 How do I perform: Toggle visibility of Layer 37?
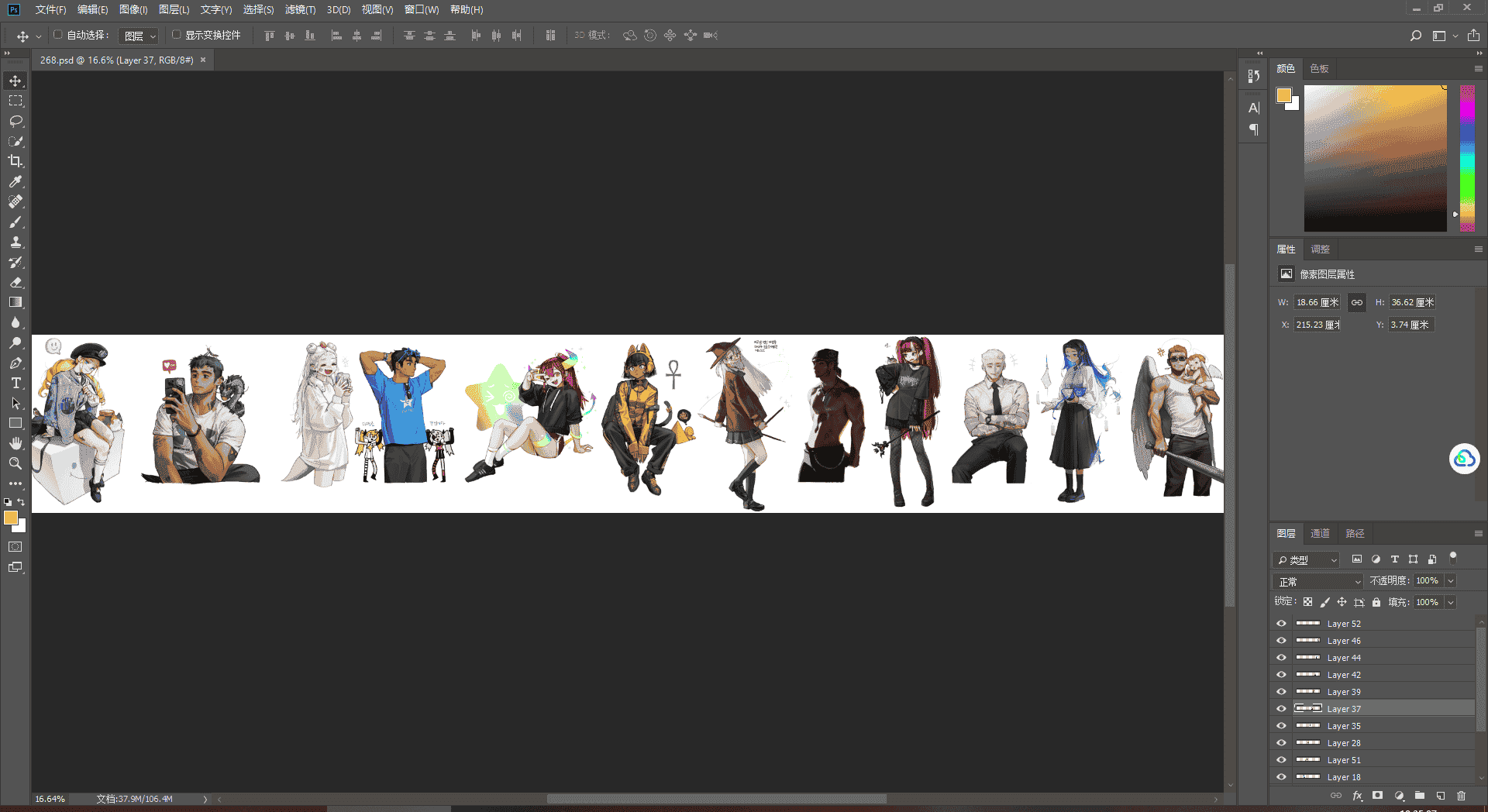1281,709
